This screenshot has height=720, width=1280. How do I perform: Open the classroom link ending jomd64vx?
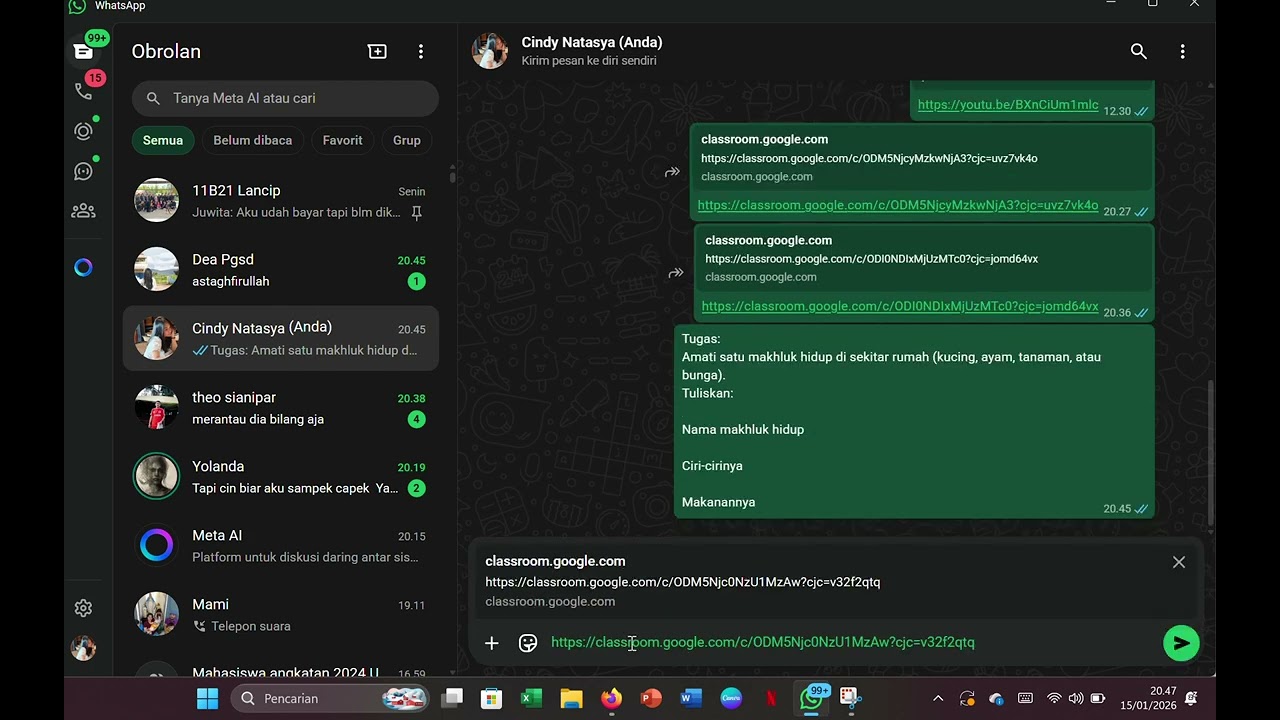coord(900,306)
